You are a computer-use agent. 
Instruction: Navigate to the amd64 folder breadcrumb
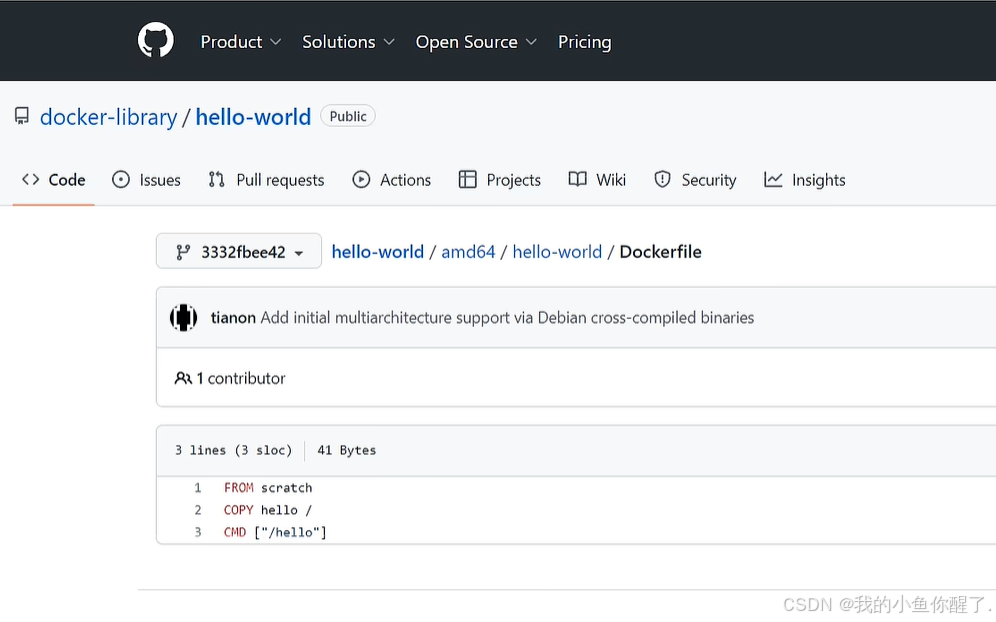(468, 252)
